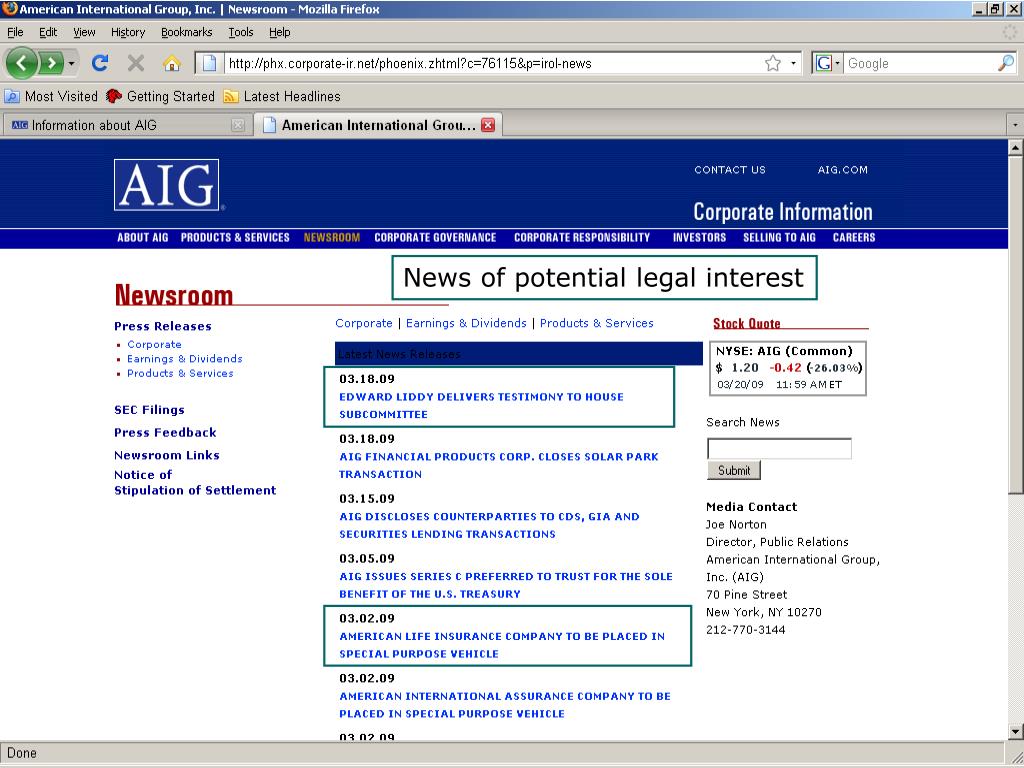1024x768 pixels.
Task: Select INVESTORS in the navigation bar
Action: point(699,238)
